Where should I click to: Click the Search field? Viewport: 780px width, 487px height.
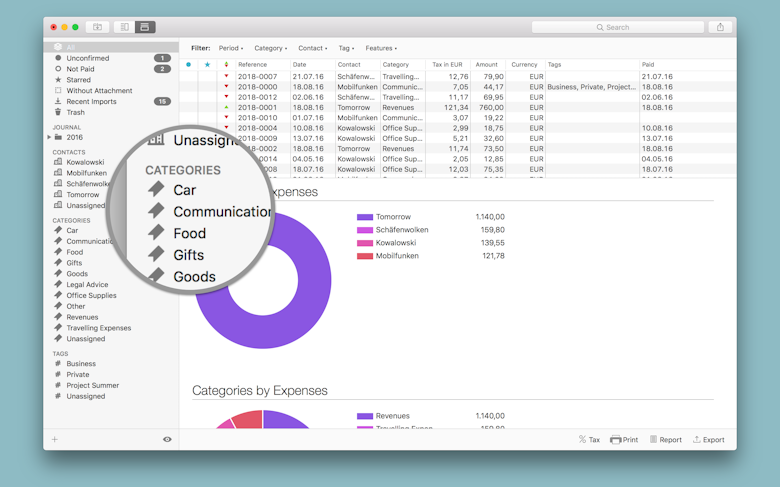[617, 27]
